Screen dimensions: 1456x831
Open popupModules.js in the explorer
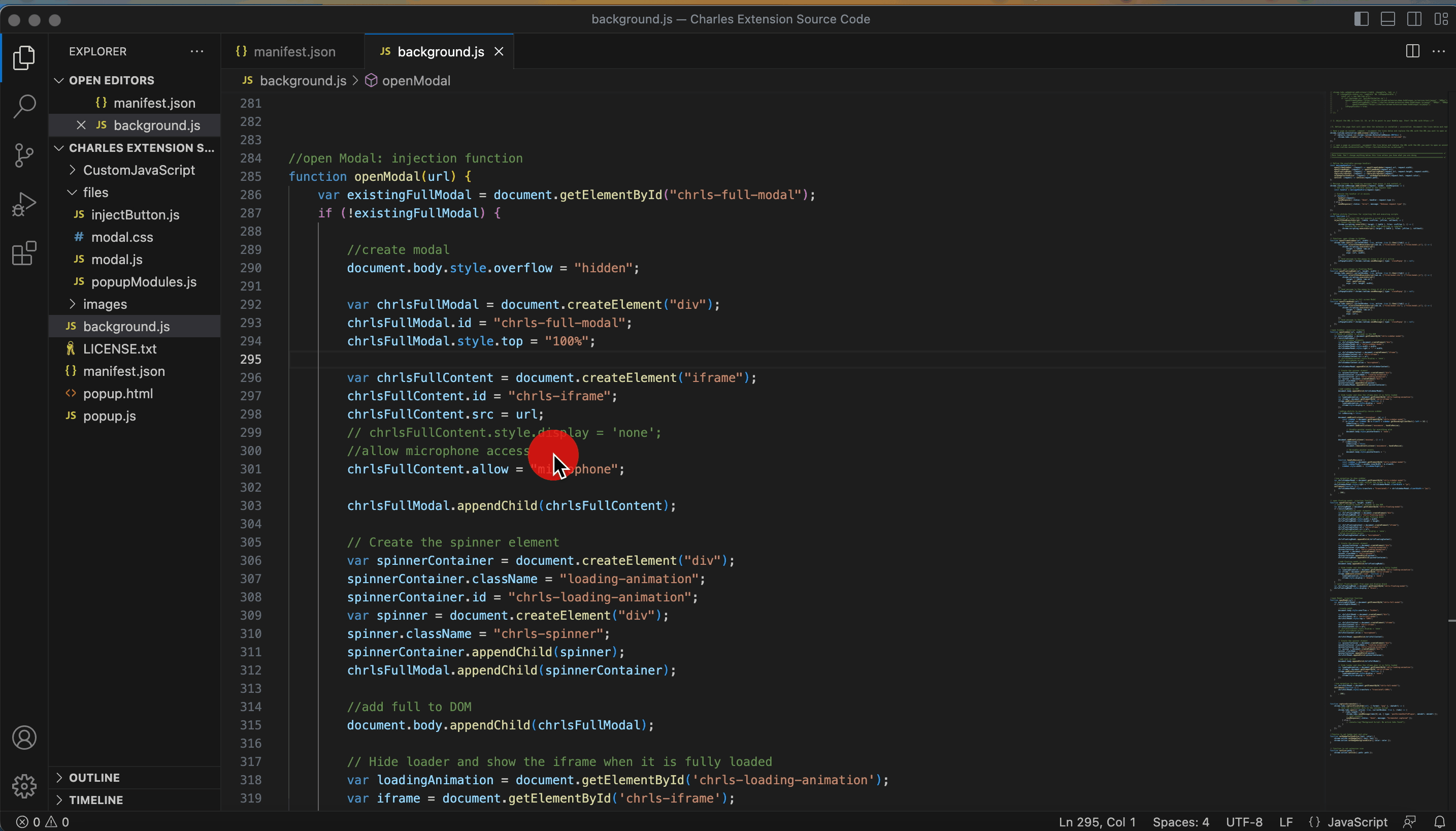pos(143,282)
